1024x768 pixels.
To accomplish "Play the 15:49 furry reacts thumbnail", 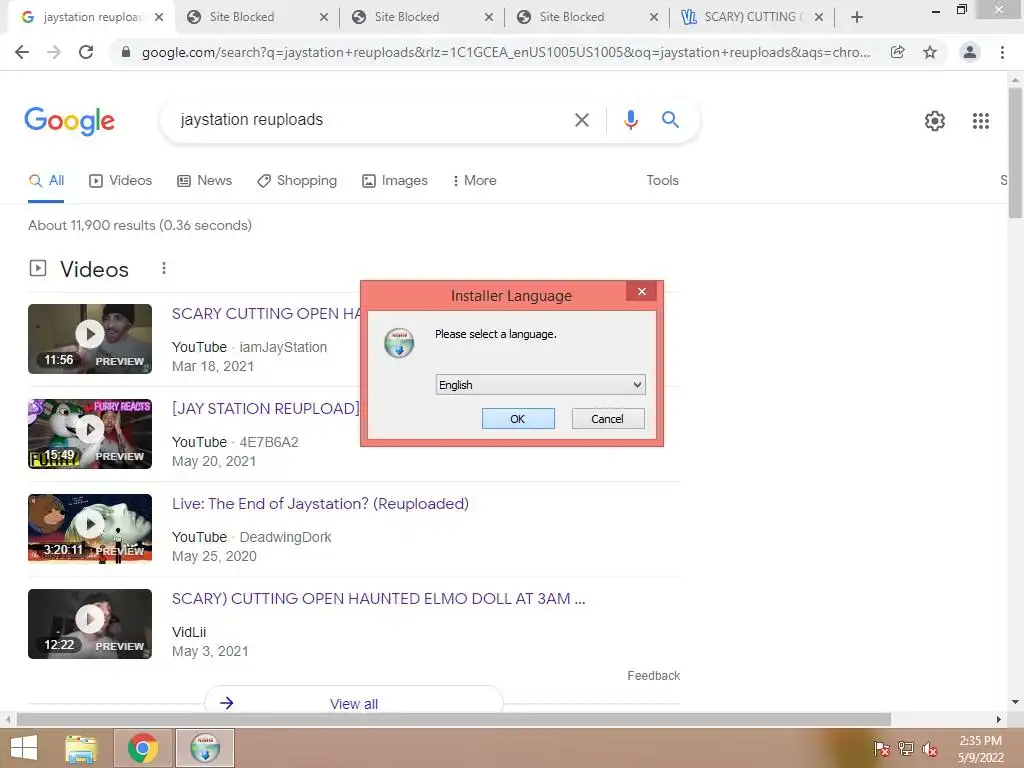I will 90,434.
